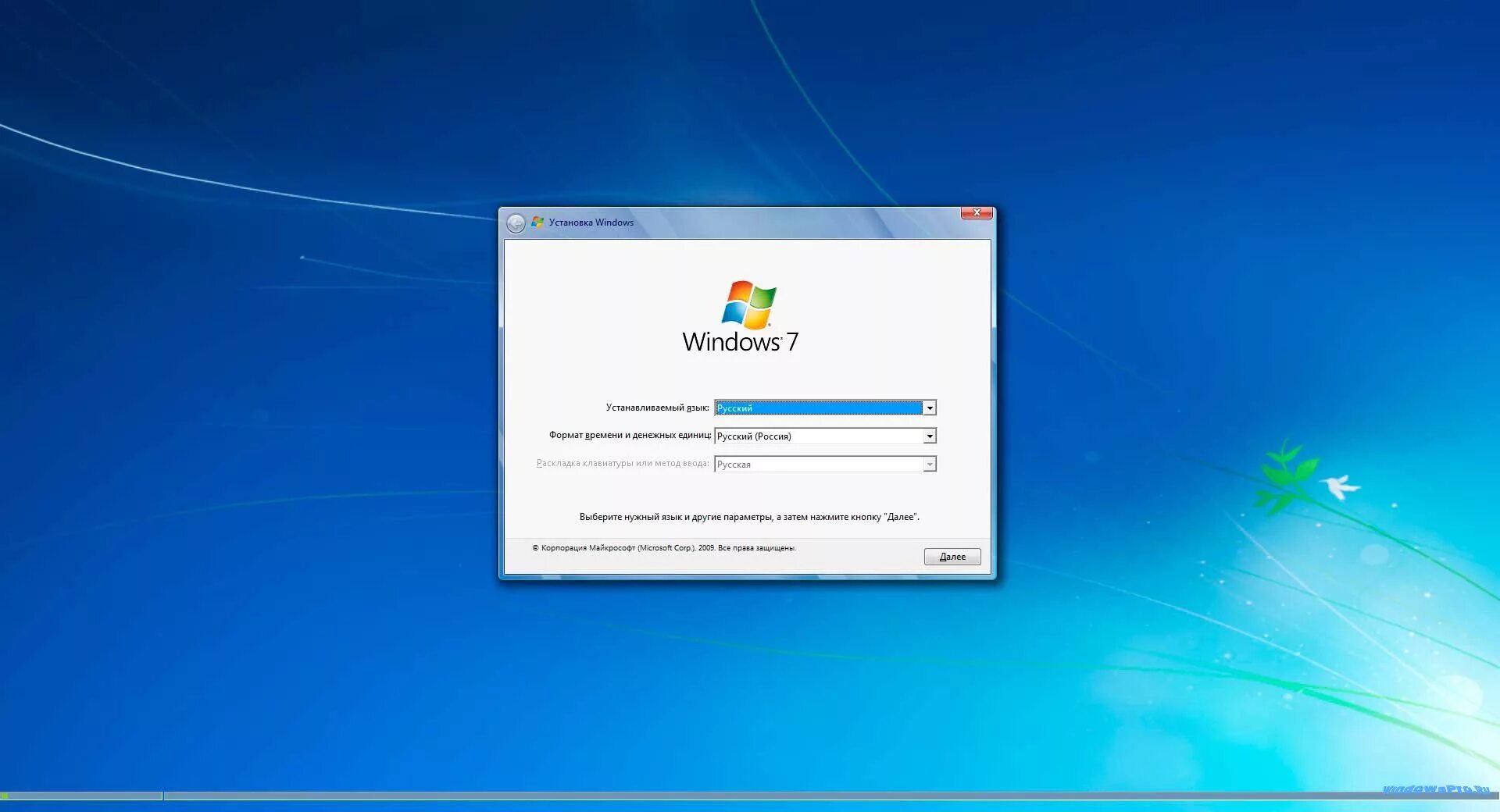The image size is (1500, 812).
Task: Open the Устанавливаемый язык dropdown arrow
Action: coord(930,408)
